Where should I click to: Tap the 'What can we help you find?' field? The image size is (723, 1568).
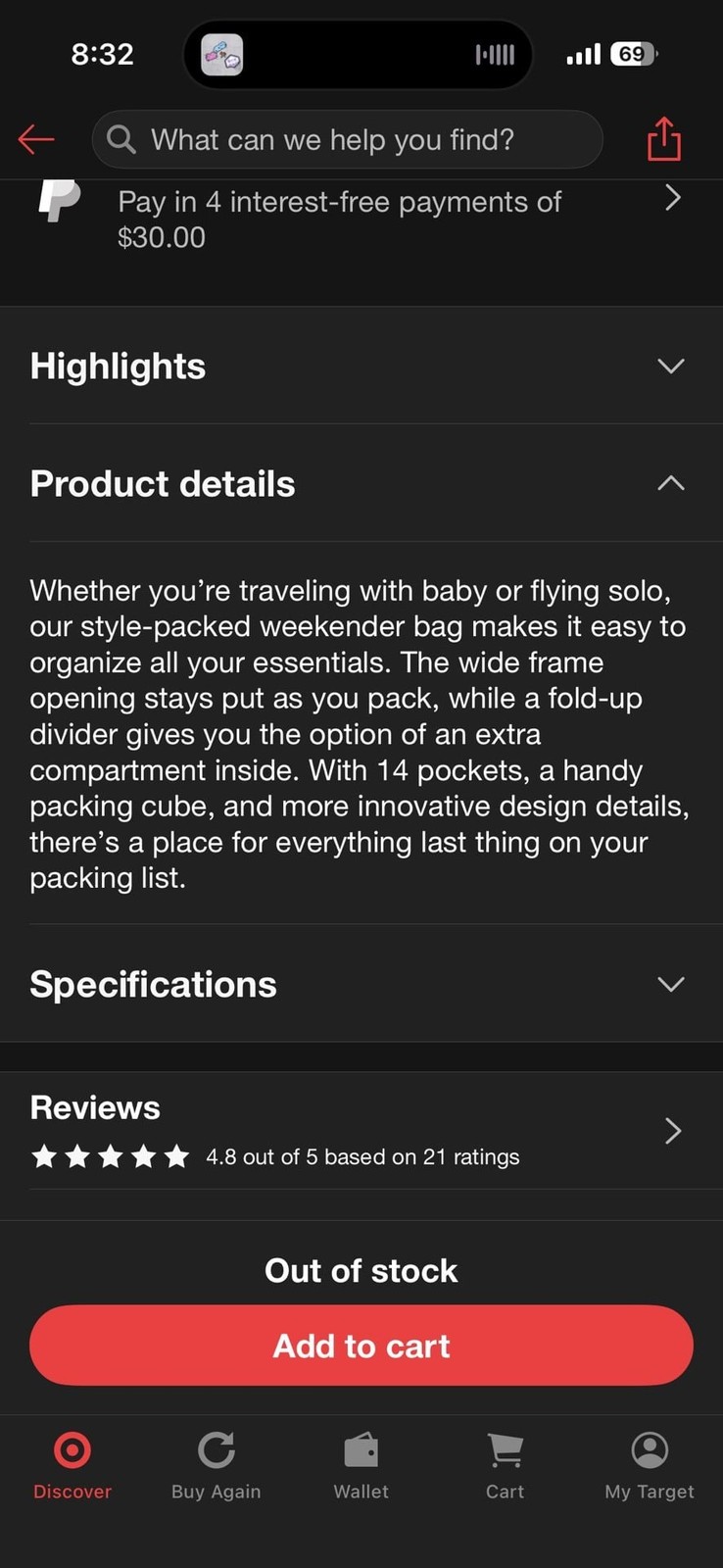point(348,139)
